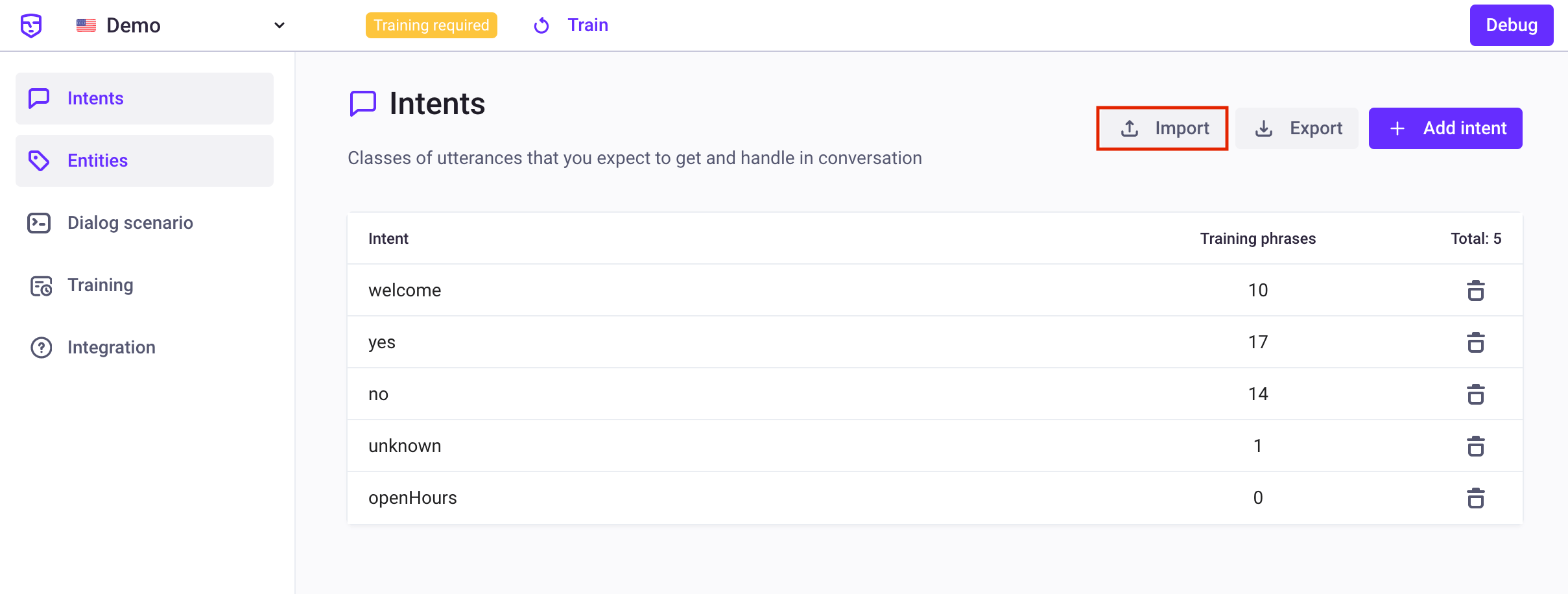Screen dimensions: 1568x594
Task: Select Intents in the sidebar
Action: (x=145, y=99)
